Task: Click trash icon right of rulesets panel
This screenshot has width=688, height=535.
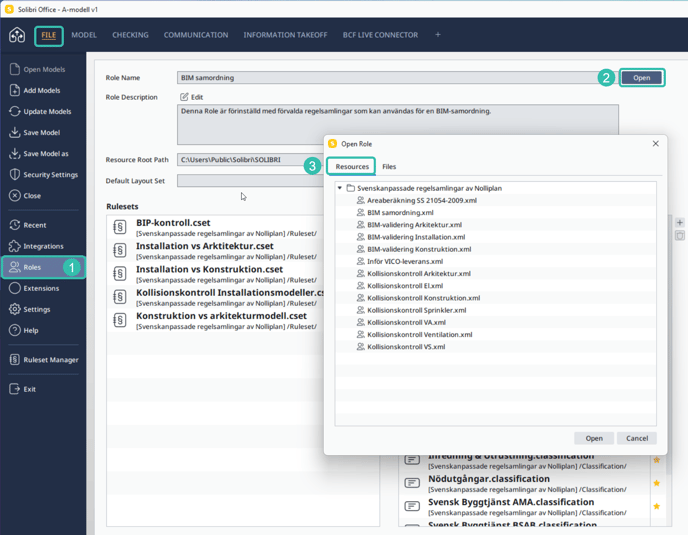Action: point(679,236)
